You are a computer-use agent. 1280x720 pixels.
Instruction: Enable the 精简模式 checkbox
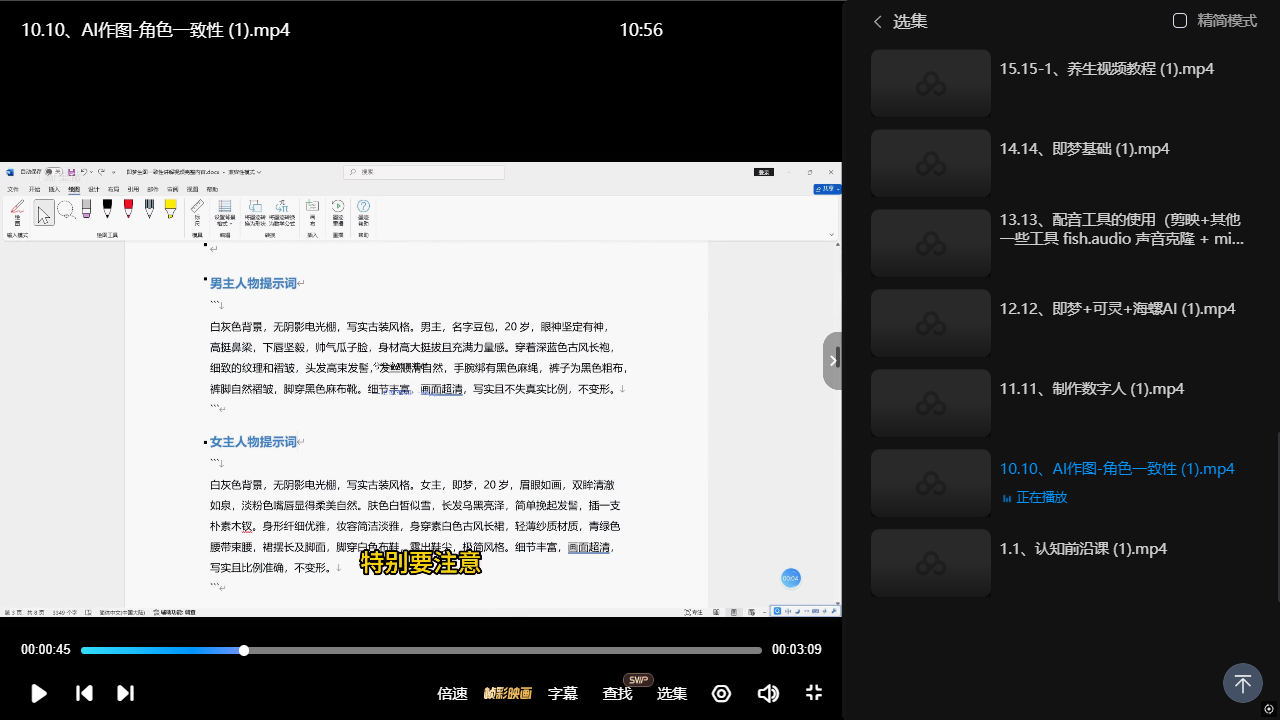1180,21
